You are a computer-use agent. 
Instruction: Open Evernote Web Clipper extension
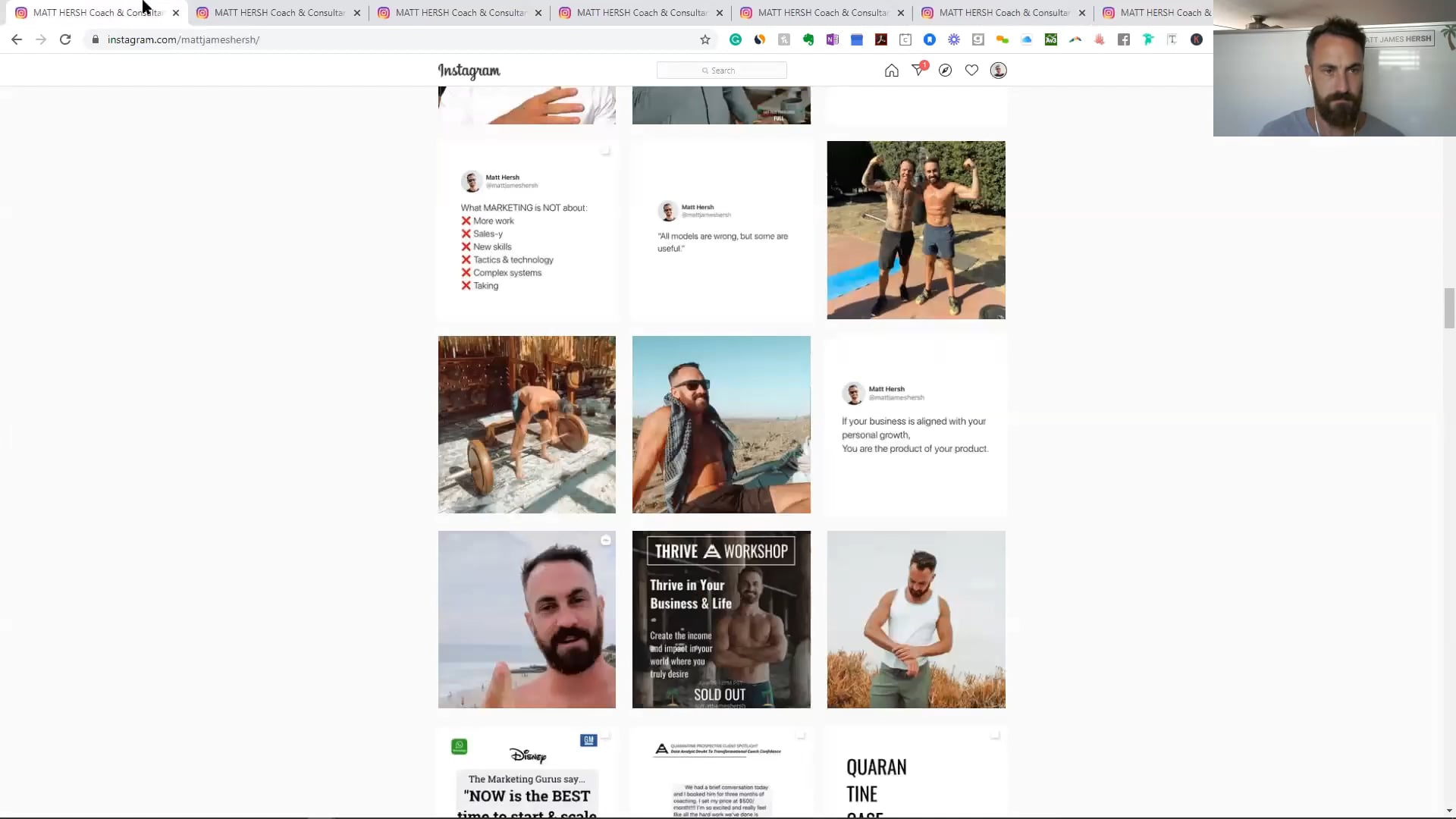(808, 39)
